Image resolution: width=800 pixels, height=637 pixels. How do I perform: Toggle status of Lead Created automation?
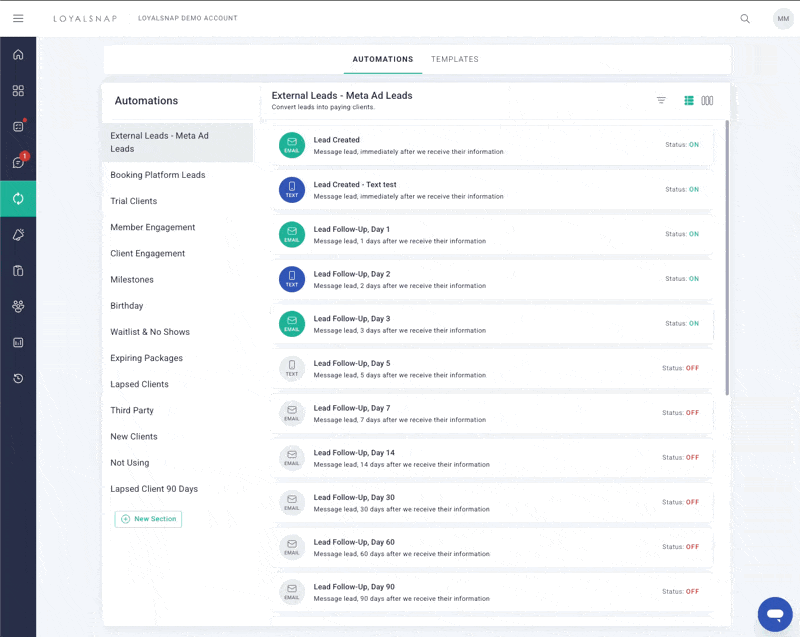693,145
